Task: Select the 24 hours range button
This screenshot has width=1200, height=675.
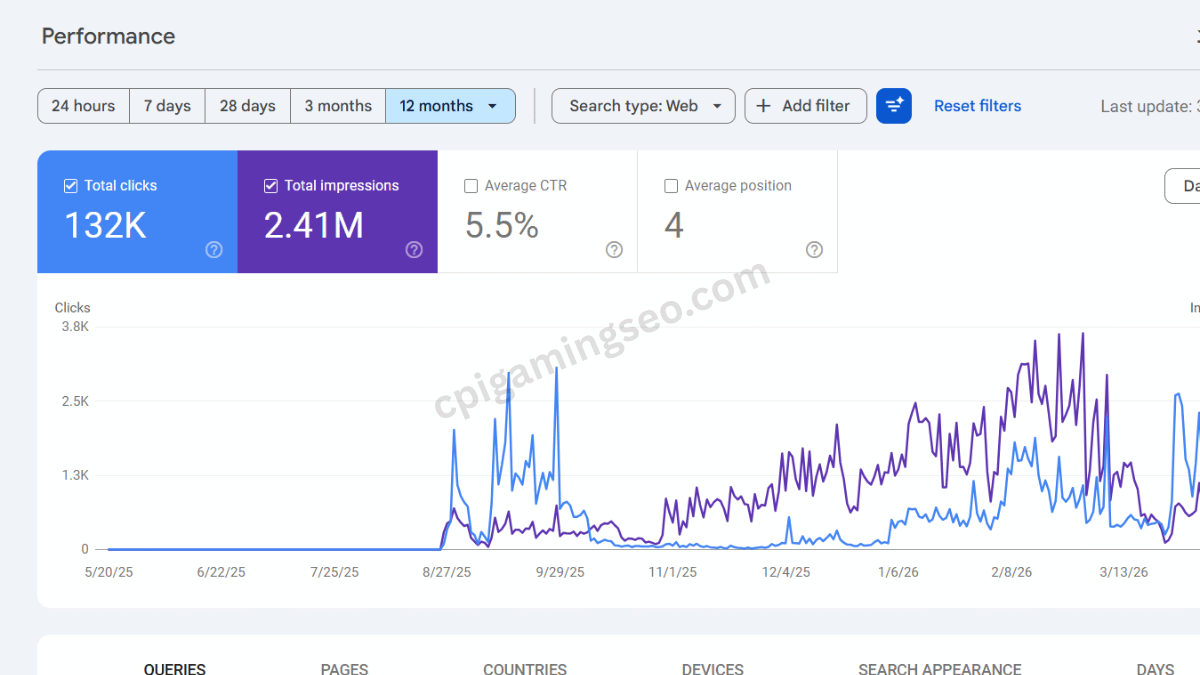Action: (x=83, y=106)
